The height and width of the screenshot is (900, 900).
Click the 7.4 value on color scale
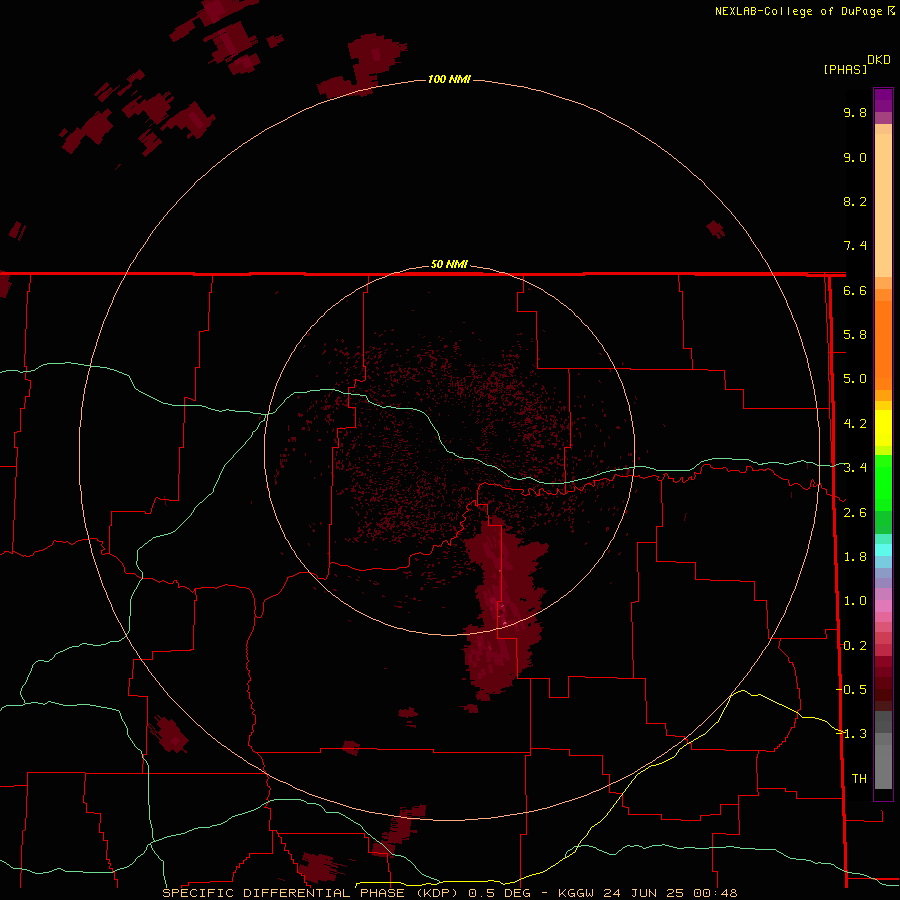(x=855, y=246)
